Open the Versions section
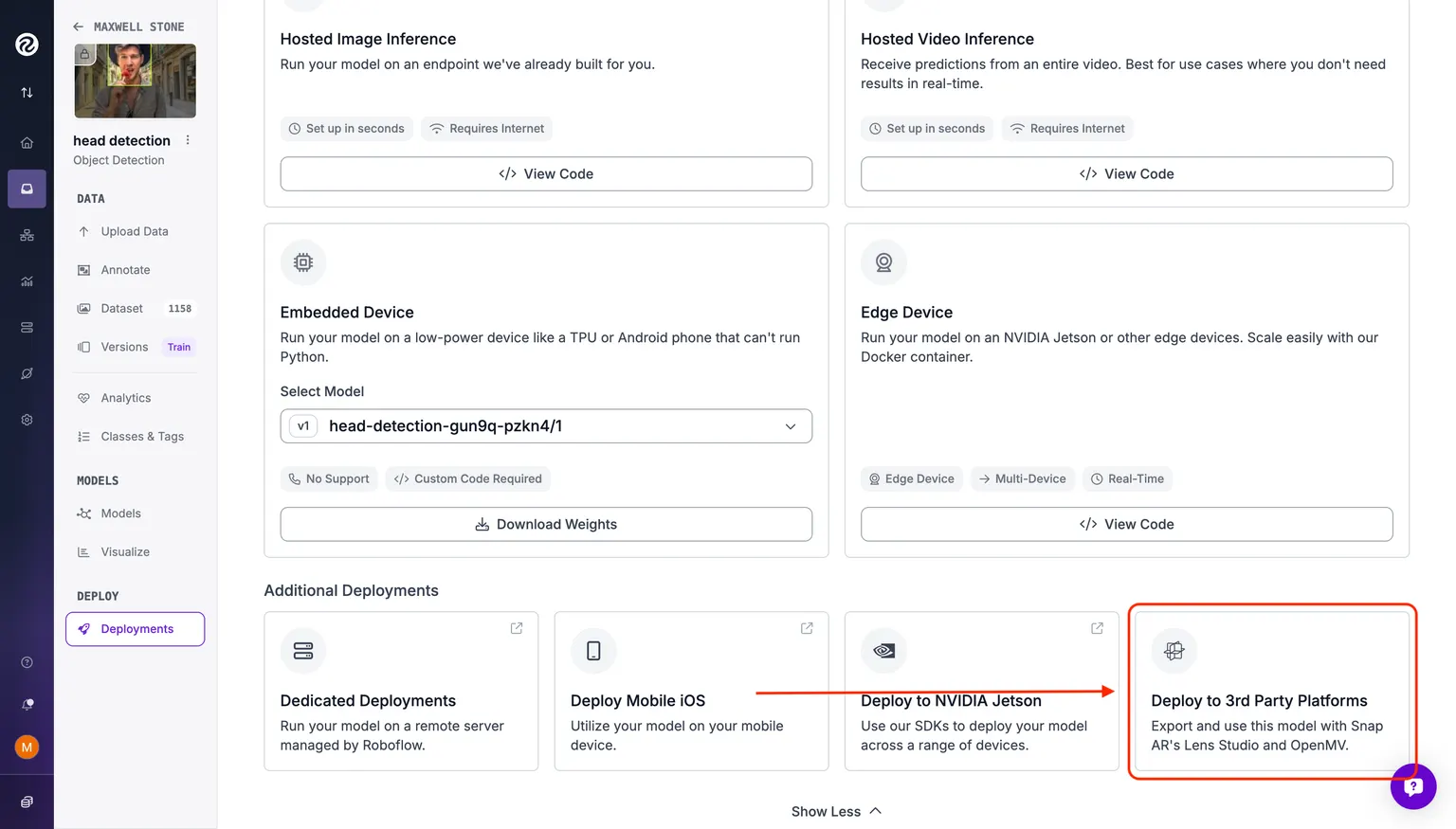Screen dimensions: 1456x829 pyautogui.click(x=124, y=347)
